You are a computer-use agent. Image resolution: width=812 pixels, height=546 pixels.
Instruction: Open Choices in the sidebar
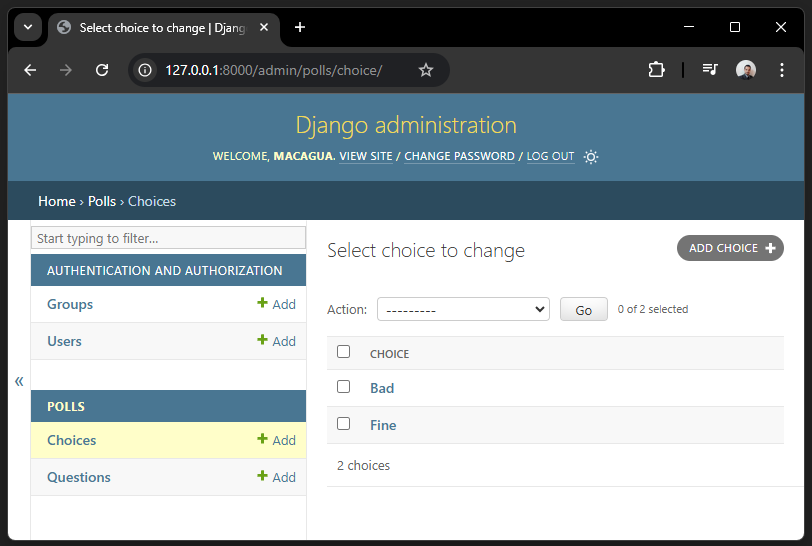(71, 440)
